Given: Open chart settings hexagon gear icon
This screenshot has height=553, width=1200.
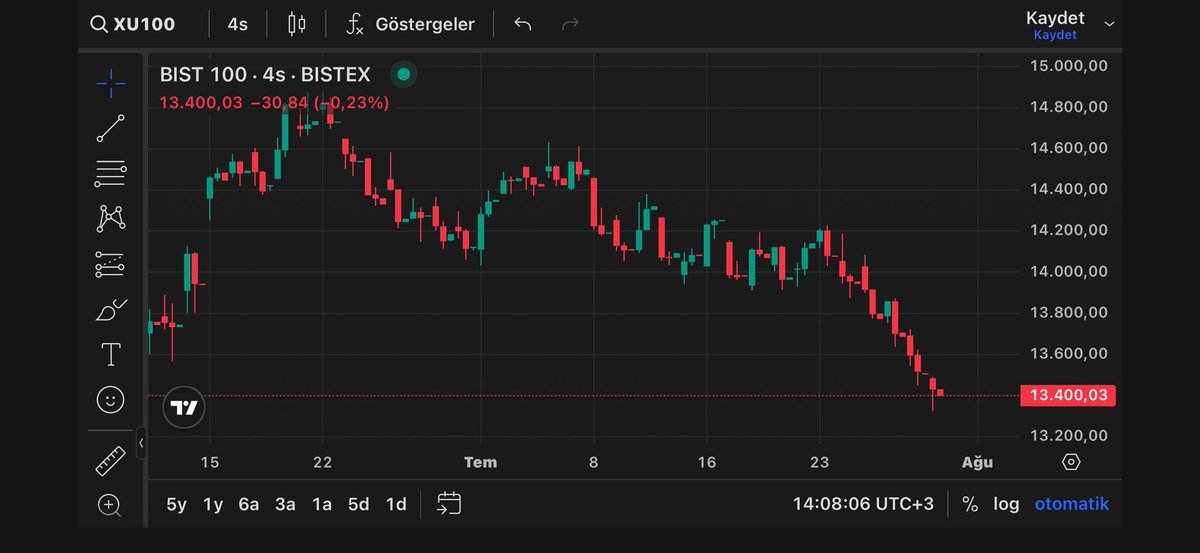Looking at the screenshot, I should click(1071, 462).
